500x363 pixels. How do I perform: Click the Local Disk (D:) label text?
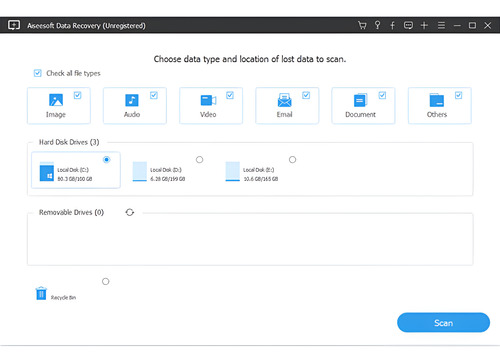pyautogui.click(x=166, y=170)
